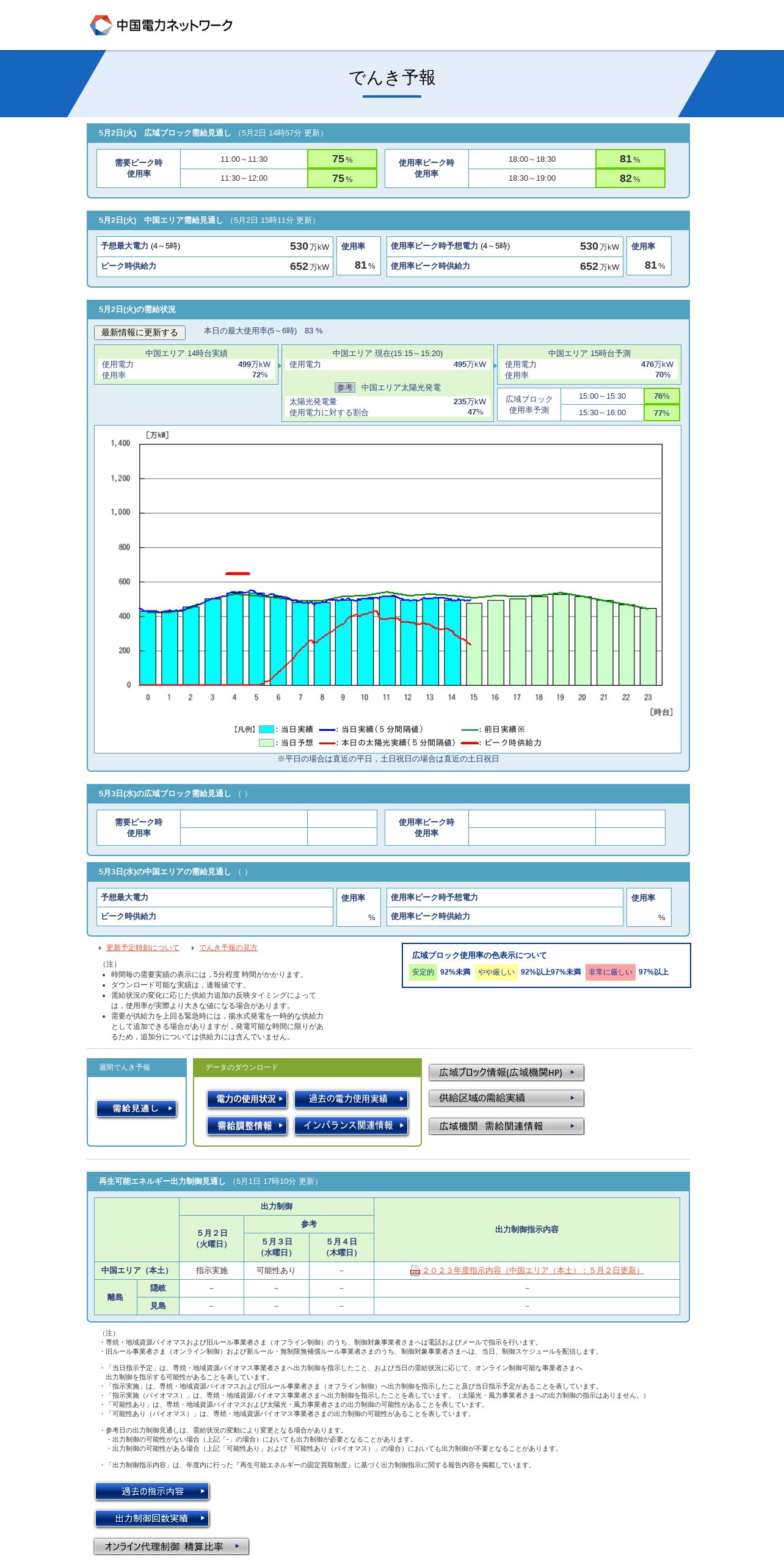Click the 本日の最大使用率 83 % text
Viewport: 784px width, 1568px height.
pos(263,331)
